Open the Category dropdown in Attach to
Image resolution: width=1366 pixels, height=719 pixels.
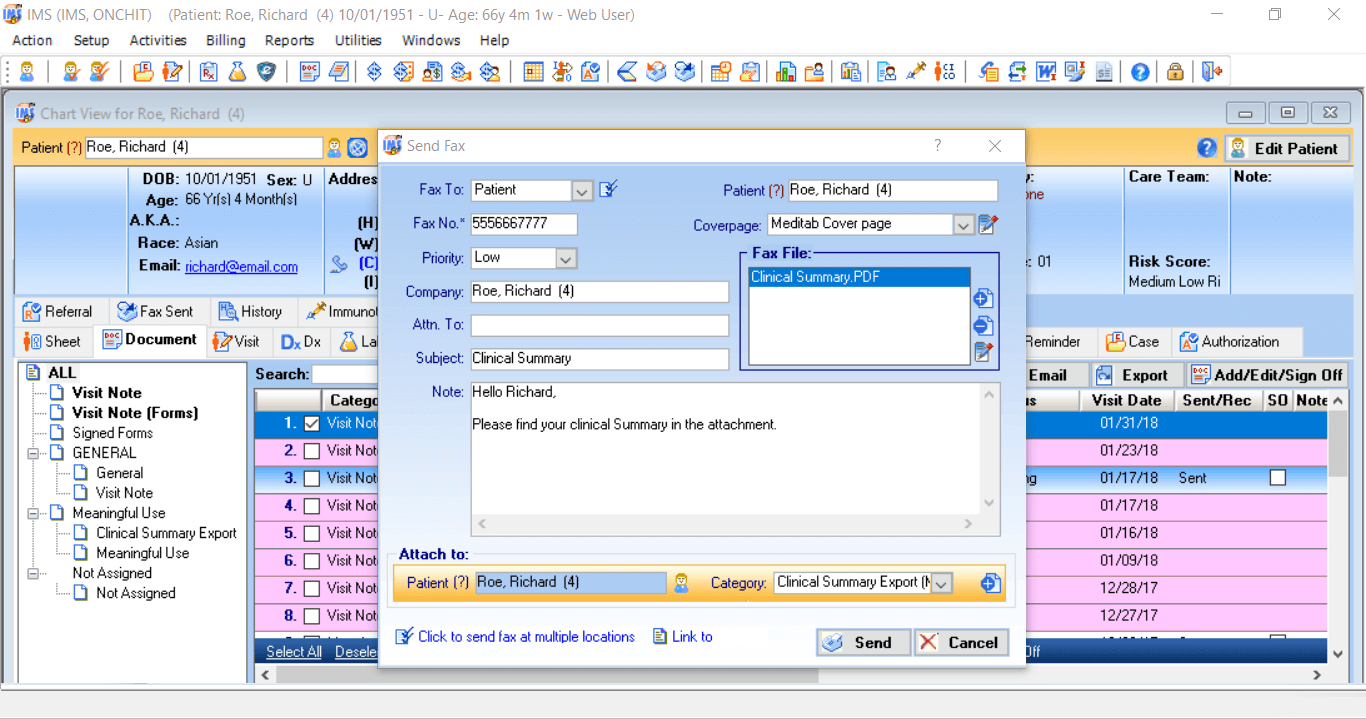pos(941,582)
